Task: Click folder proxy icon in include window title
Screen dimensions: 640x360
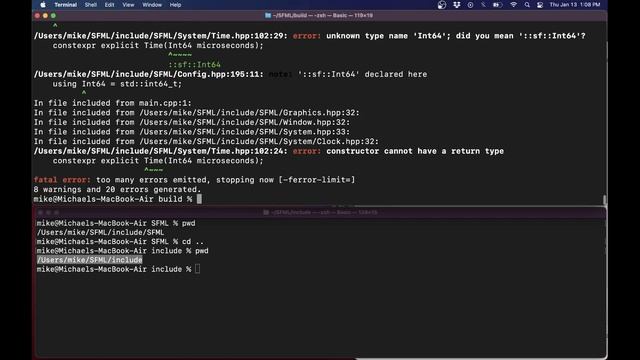Action: [x=266, y=212]
